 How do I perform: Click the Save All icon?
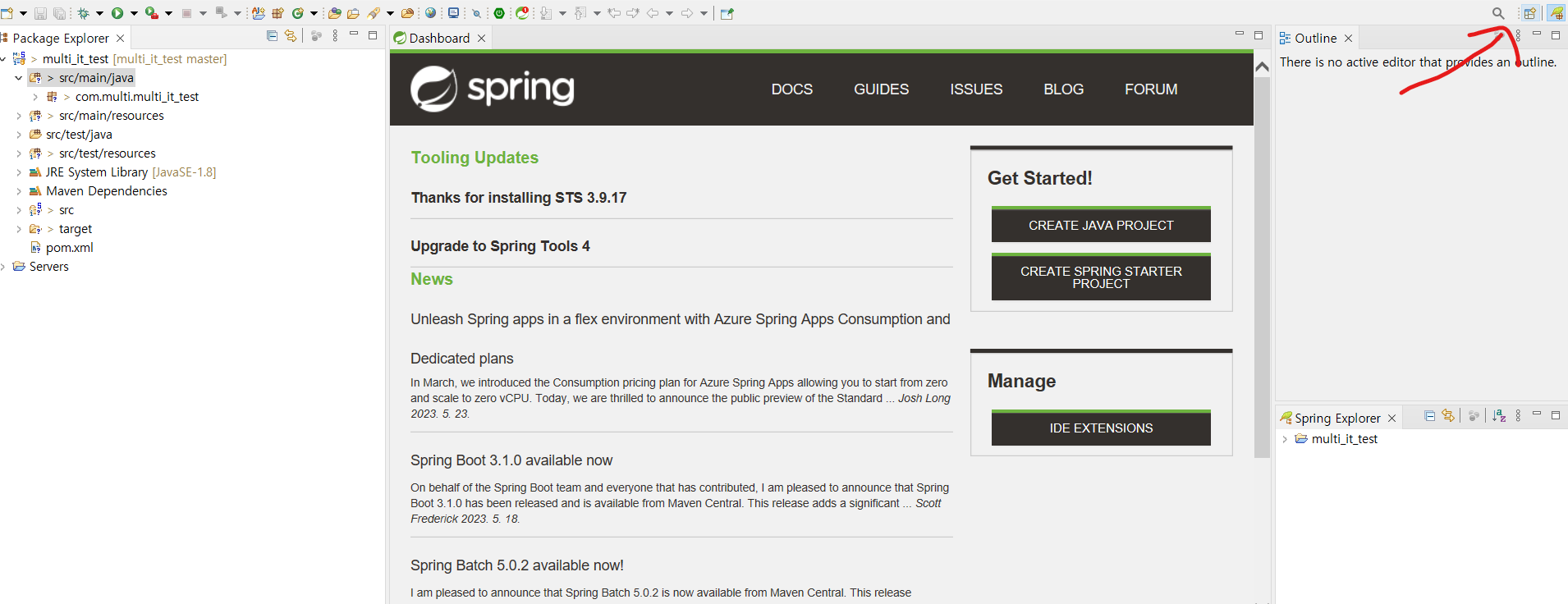[59, 13]
